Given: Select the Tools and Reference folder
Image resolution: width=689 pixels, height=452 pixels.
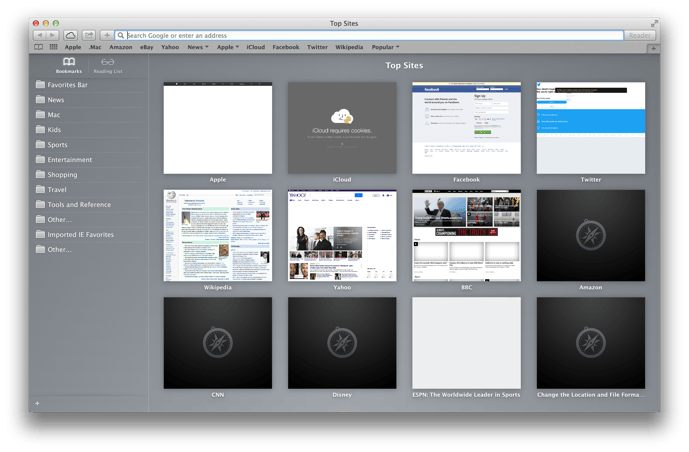Looking at the screenshot, I should 89,204.
